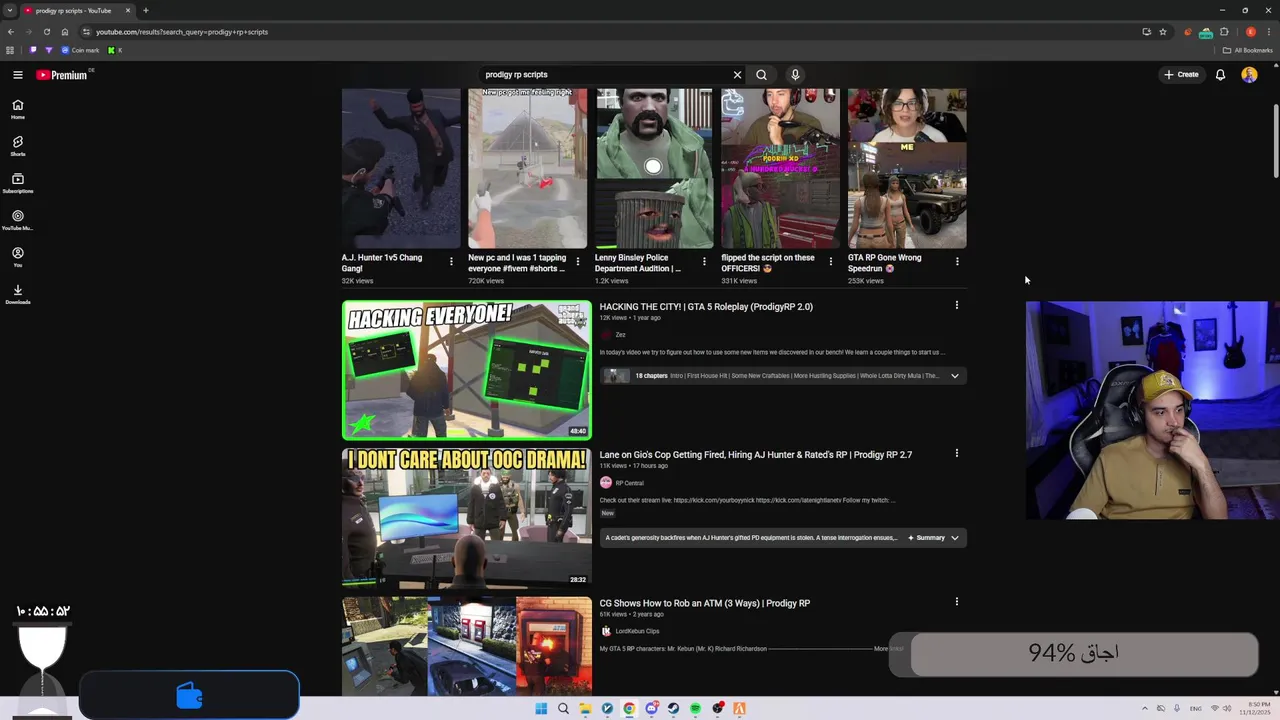Open options for GTA RP Gone Wrong short
The image size is (1280, 720).
pyautogui.click(x=957, y=262)
